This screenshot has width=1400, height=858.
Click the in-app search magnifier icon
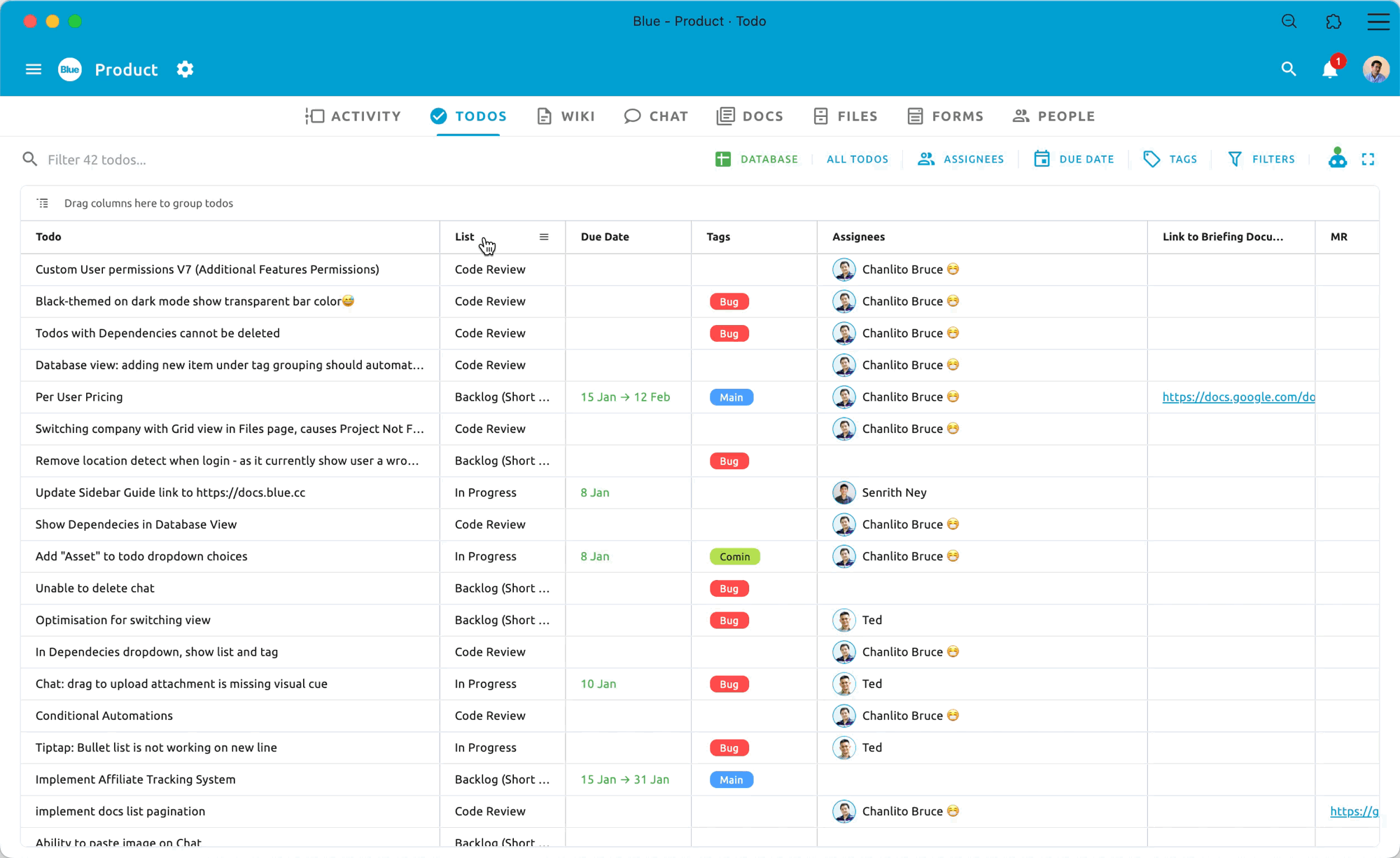click(x=1289, y=69)
